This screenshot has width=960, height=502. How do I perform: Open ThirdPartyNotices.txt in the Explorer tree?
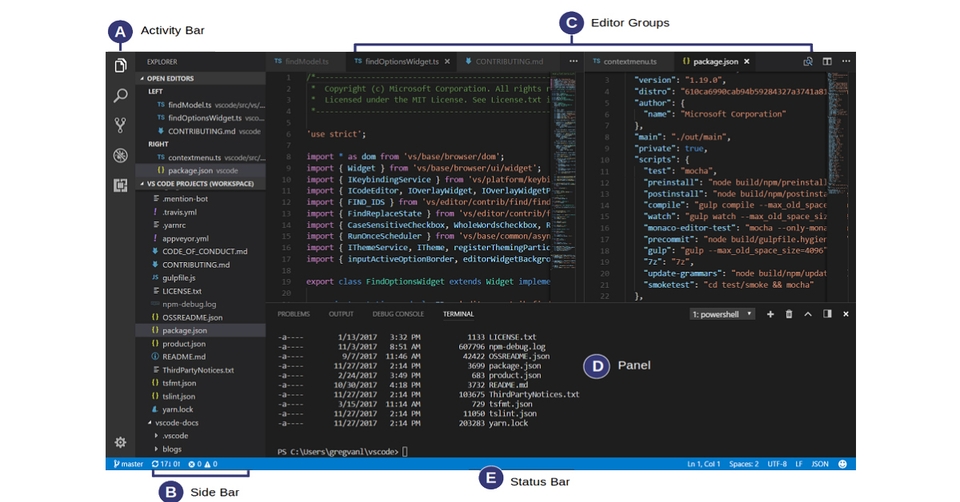[x=200, y=370]
